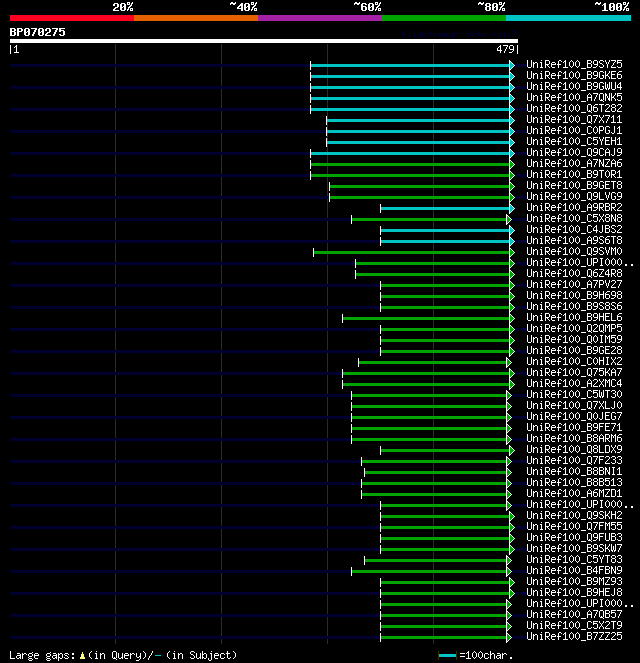Click the white query sequence bar
This screenshot has width=640, height=663.
(x=264, y=41)
